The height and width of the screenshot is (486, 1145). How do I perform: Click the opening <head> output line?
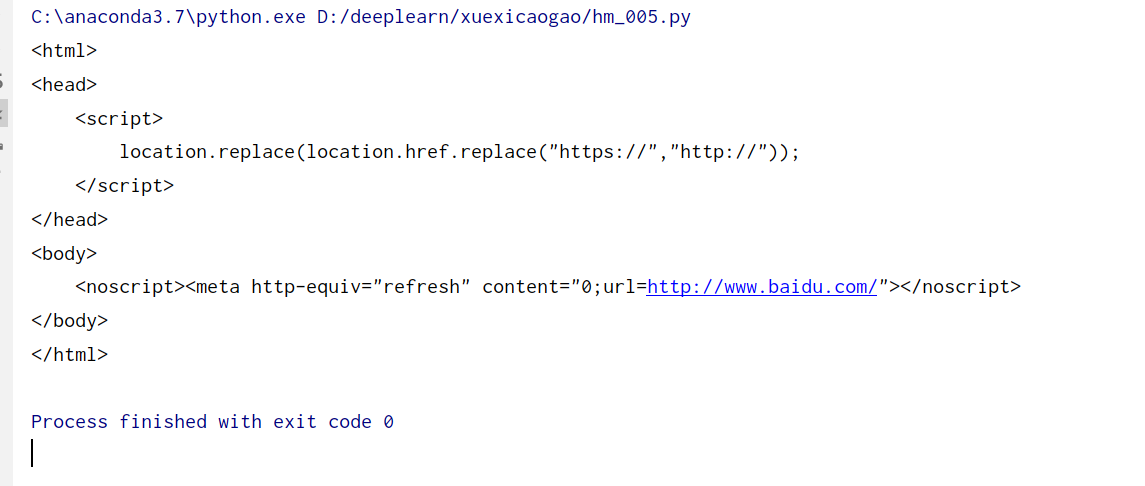click(64, 85)
